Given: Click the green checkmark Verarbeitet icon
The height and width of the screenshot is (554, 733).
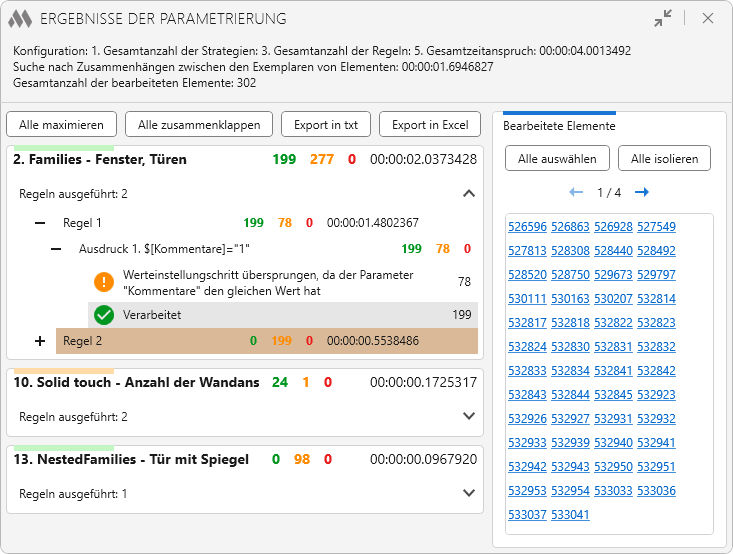Looking at the screenshot, I should (104, 315).
